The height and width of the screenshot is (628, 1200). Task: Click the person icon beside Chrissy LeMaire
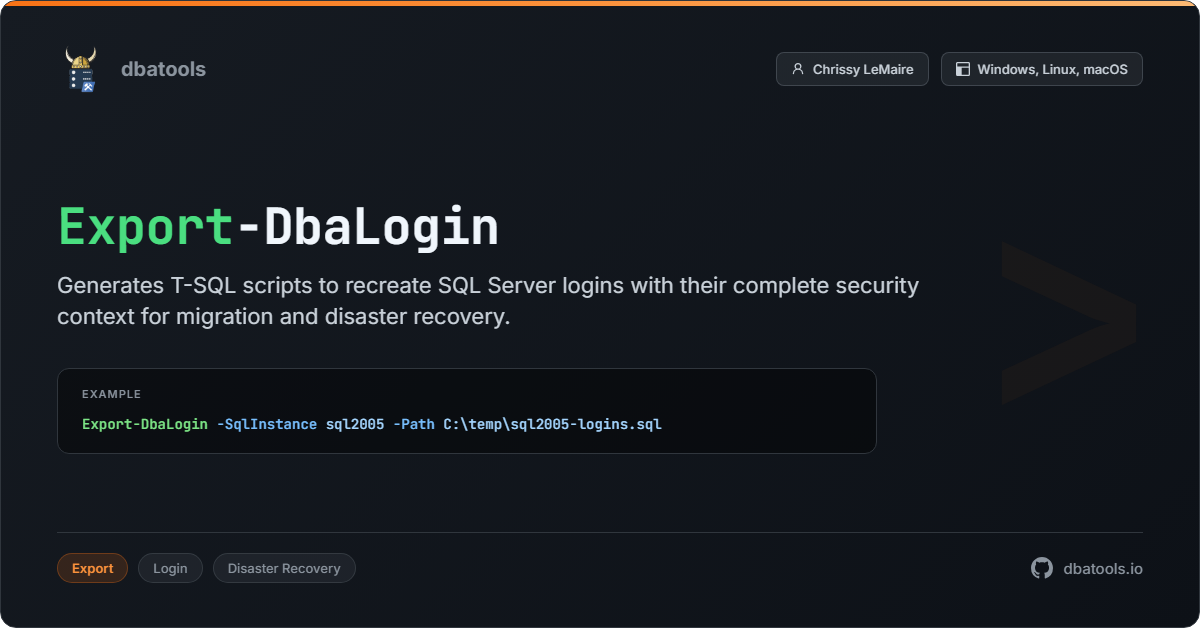(x=797, y=69)
